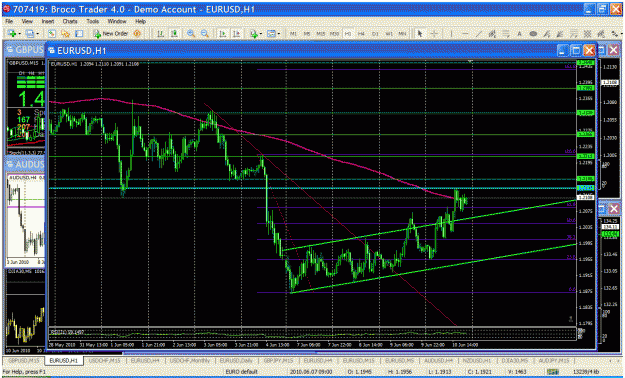Screen dimensions: 625x378
Task: Expand the Indicators dropdown arrow
Action: tap(261, 34)
